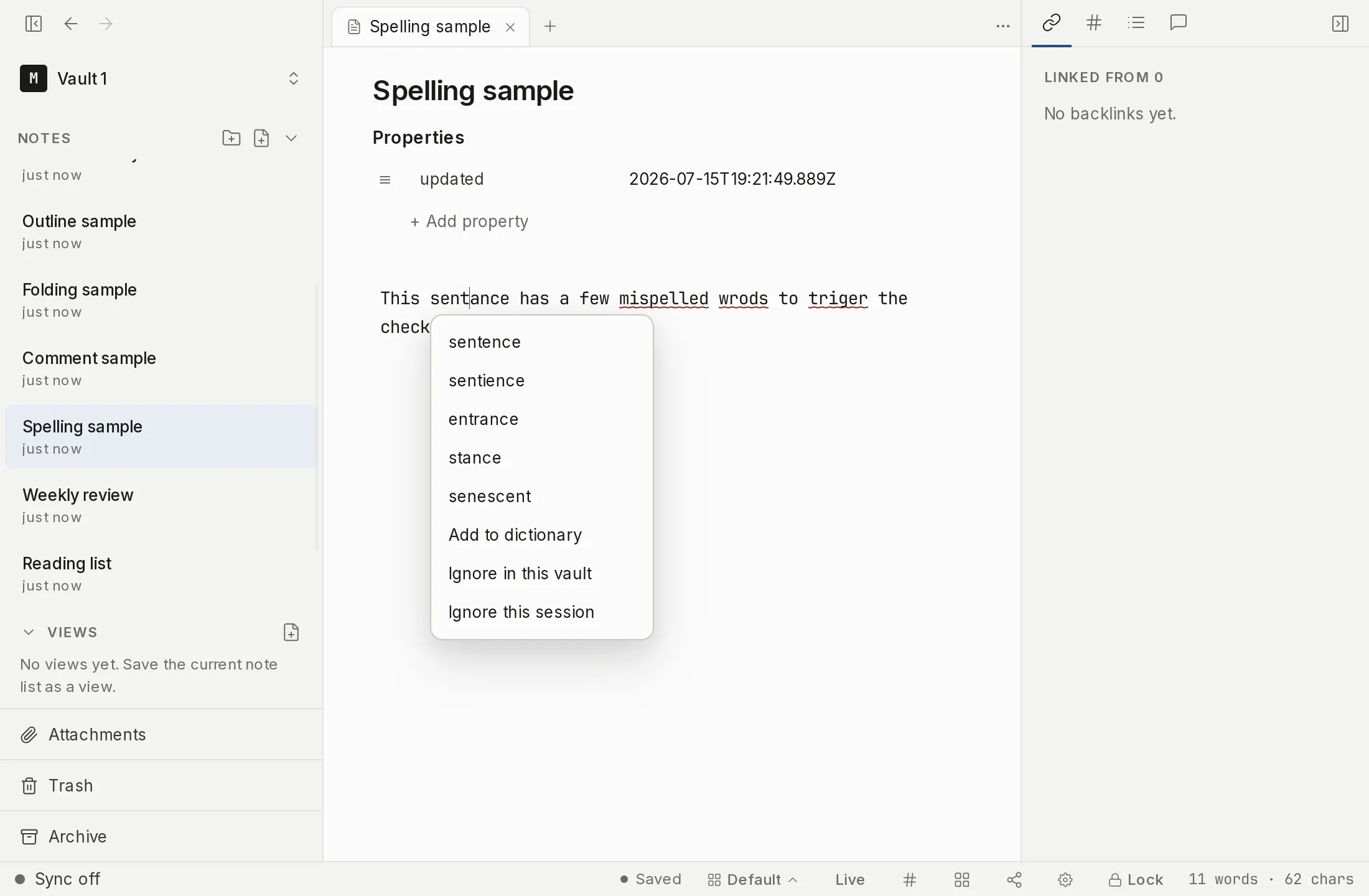Switch to the outline panel tab

1136,24
